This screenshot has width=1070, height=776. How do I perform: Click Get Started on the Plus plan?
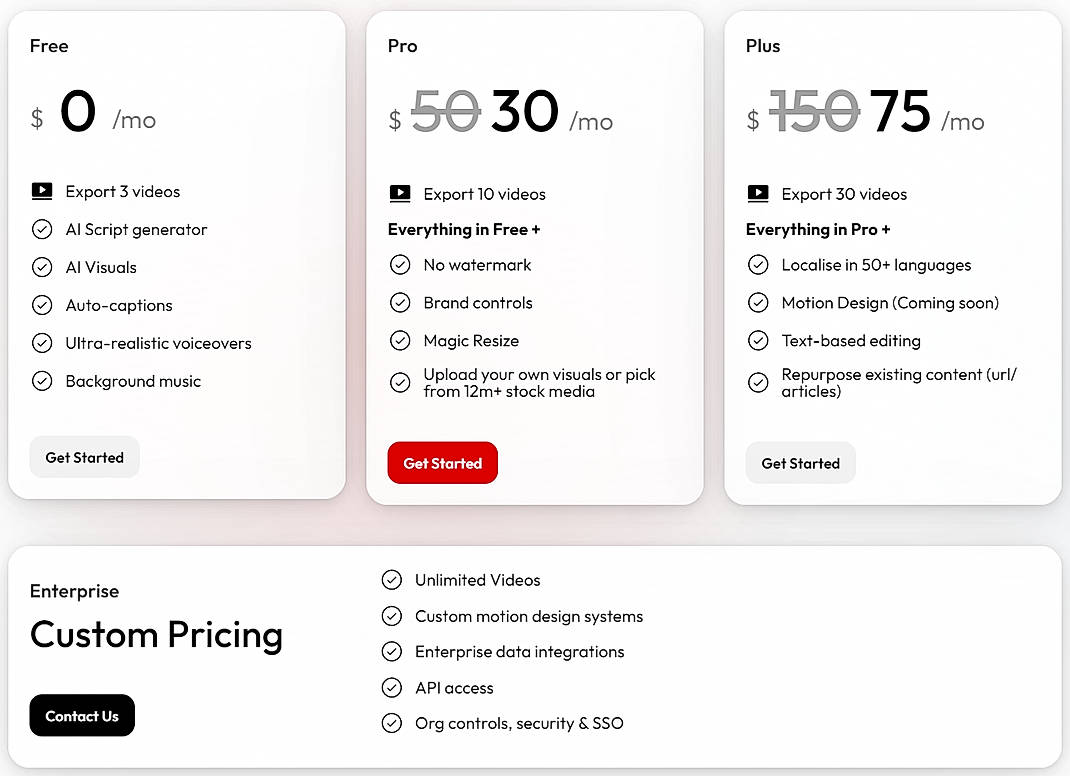click(x=800, y=463)
